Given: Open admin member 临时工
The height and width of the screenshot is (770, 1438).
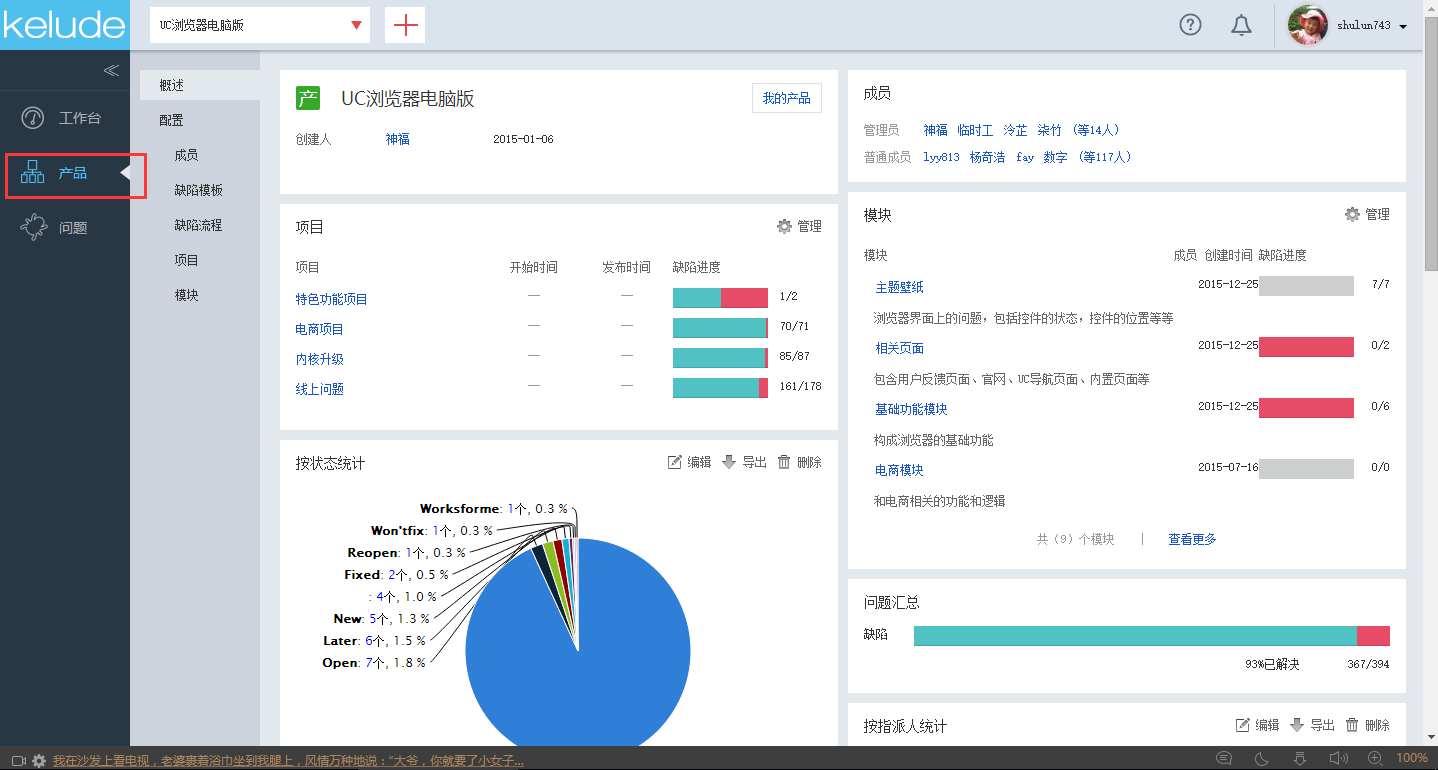Looking at the screenshot, I should point(975,130).
